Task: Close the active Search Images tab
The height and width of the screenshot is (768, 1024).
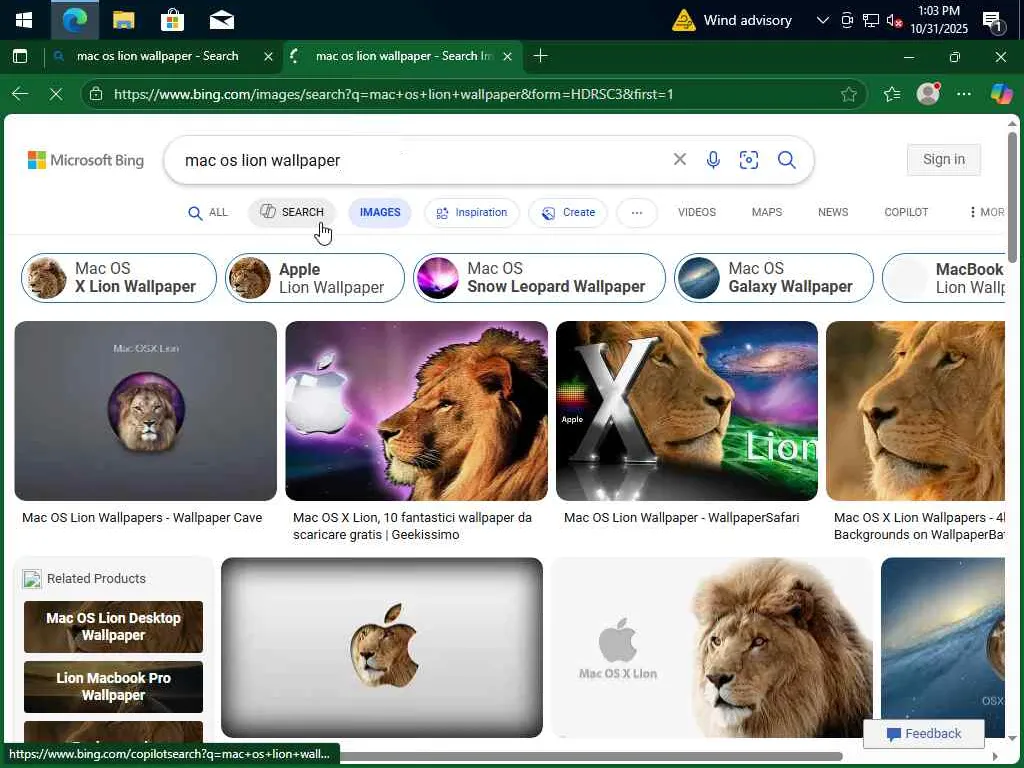Action: [x=507, y=57]
